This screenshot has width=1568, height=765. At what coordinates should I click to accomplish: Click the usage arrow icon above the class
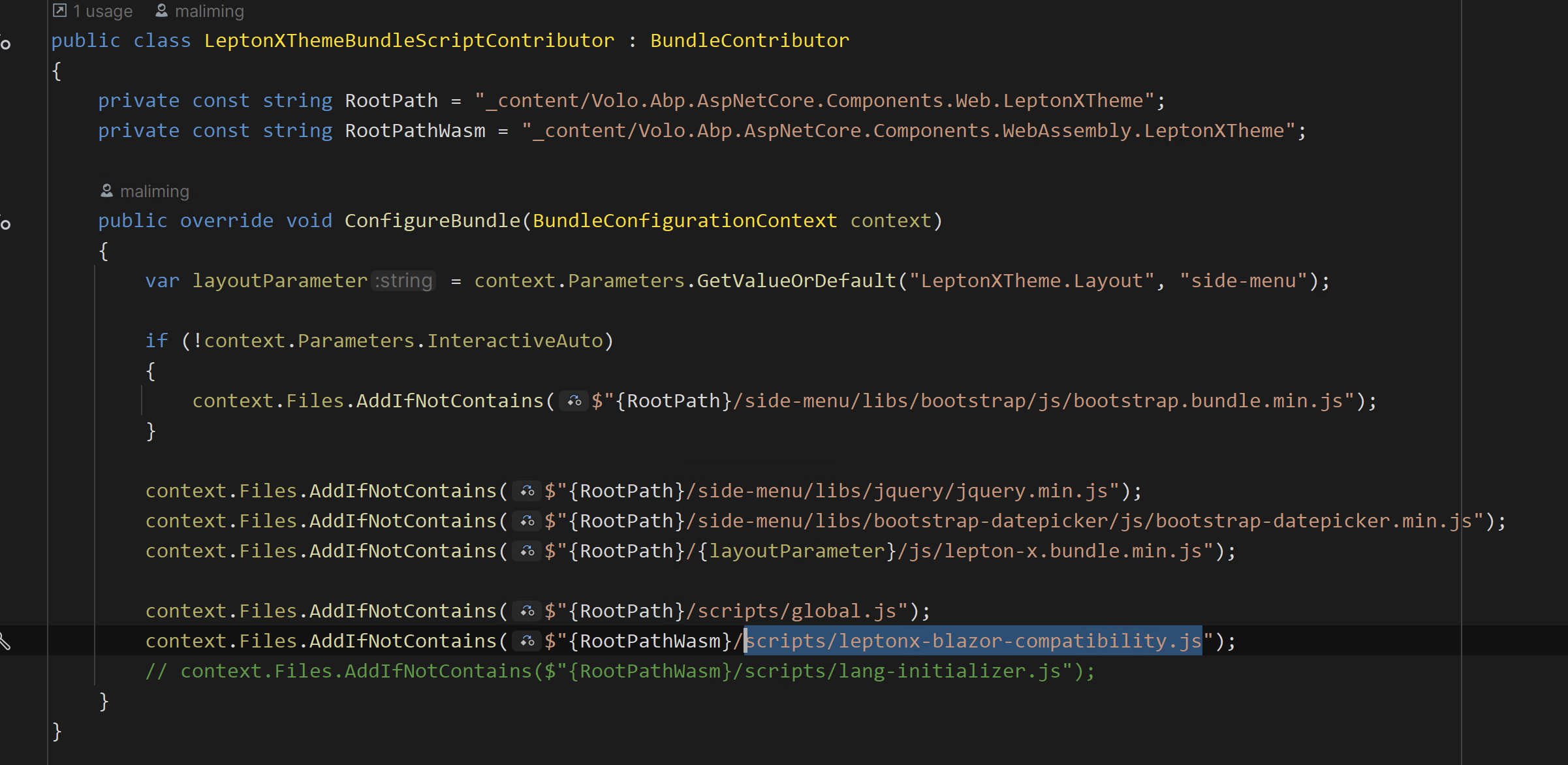point(59,10)
